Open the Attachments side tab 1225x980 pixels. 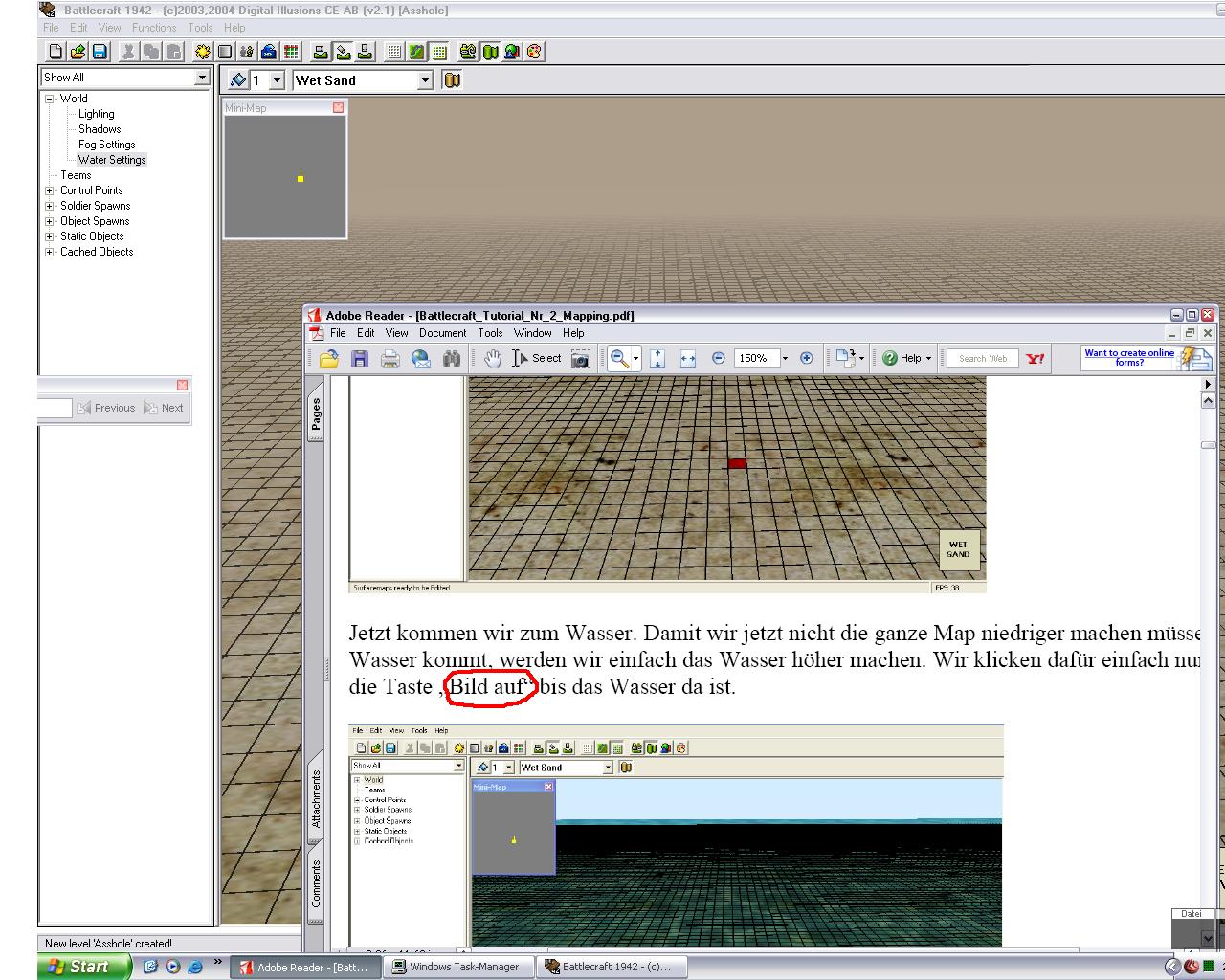tap(316, 799)
